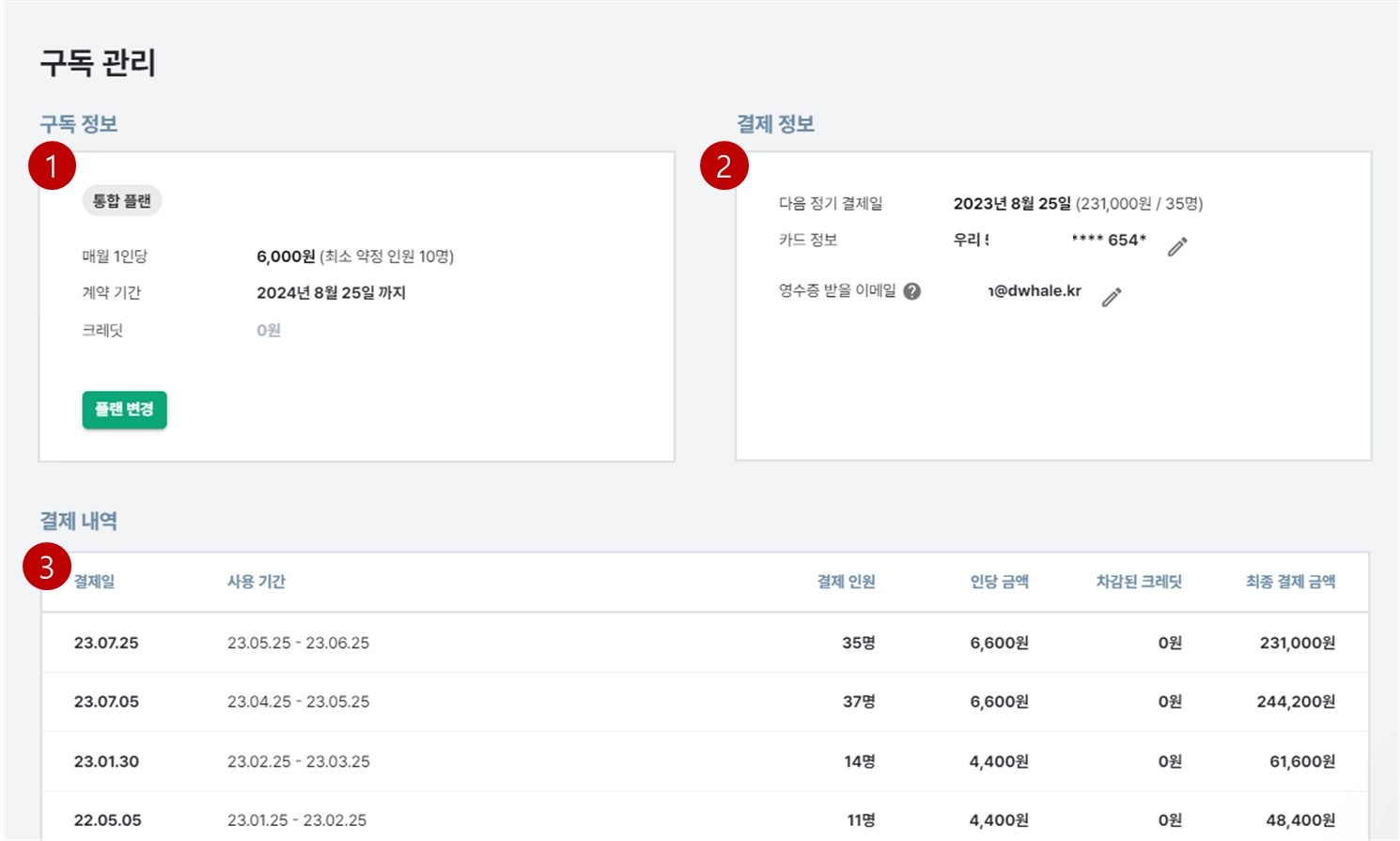Viewport: 1400px width, 841px height.
Task: Click the dwhale.kr email address
Action: (x=1034, y=291)
